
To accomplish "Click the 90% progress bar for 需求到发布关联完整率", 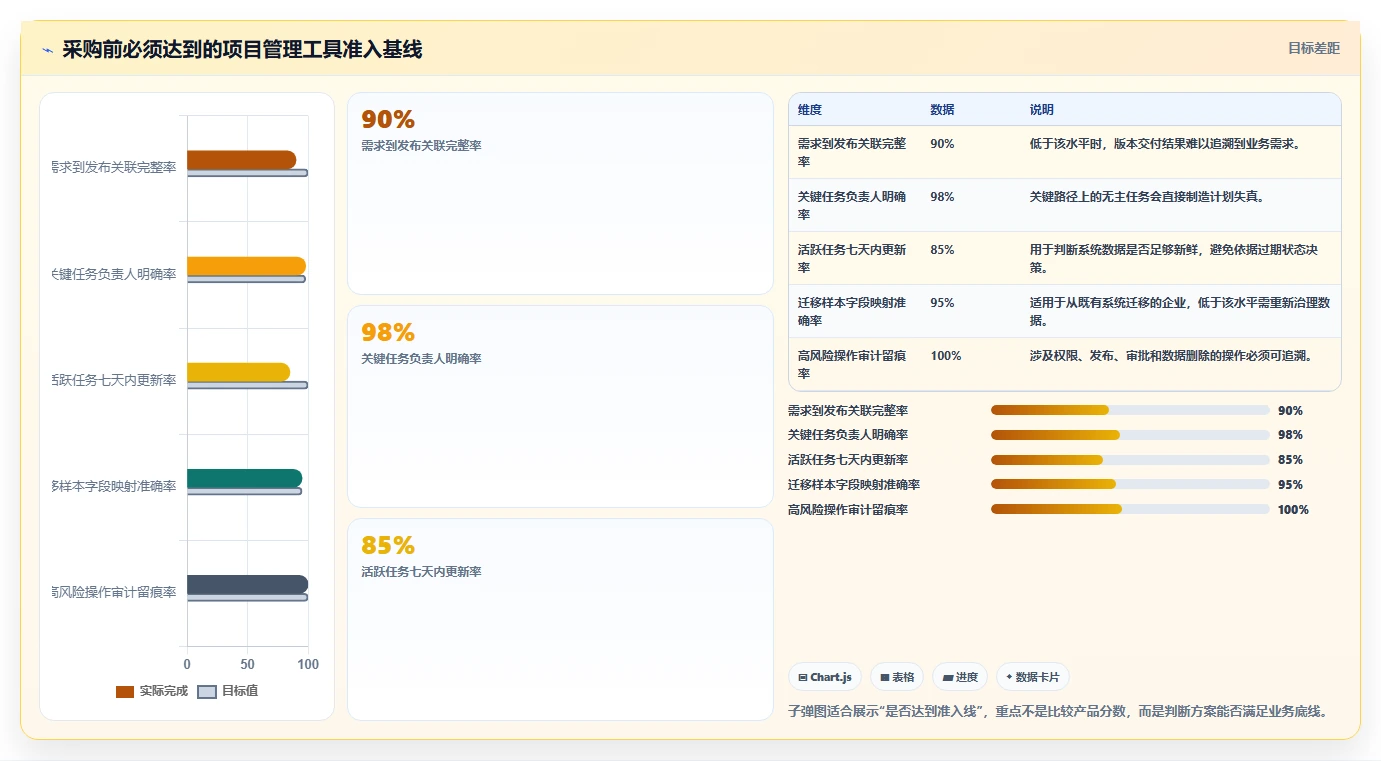I will click(x=1130, y=410).
